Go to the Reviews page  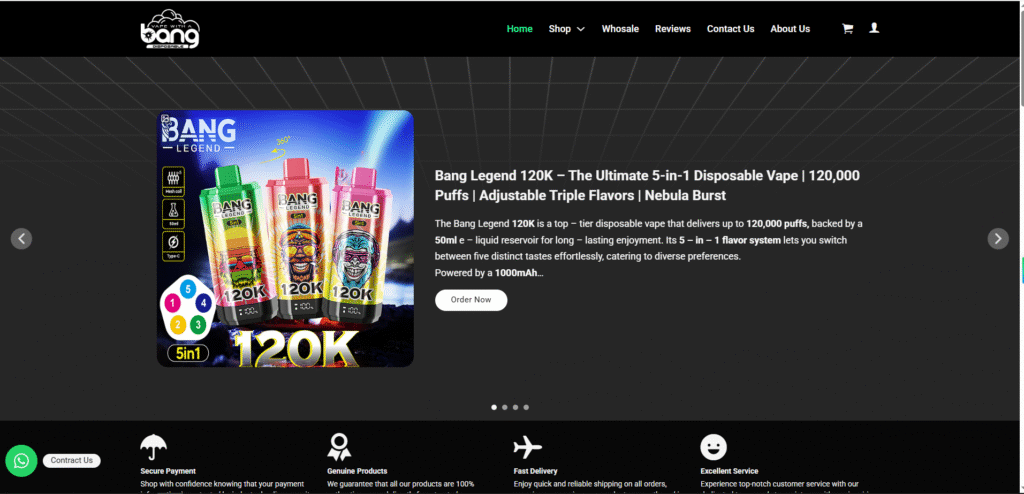(x=672, y=29)
